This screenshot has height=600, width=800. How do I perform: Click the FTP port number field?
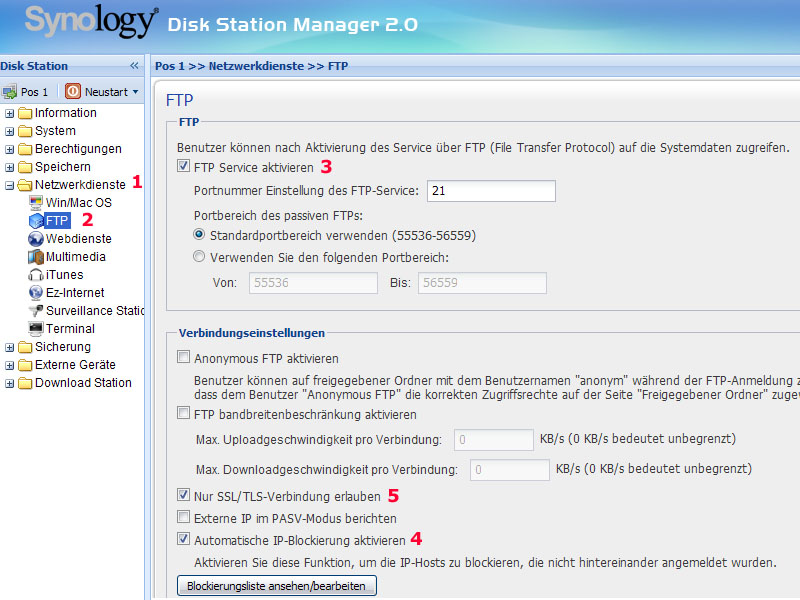[490, 191]
